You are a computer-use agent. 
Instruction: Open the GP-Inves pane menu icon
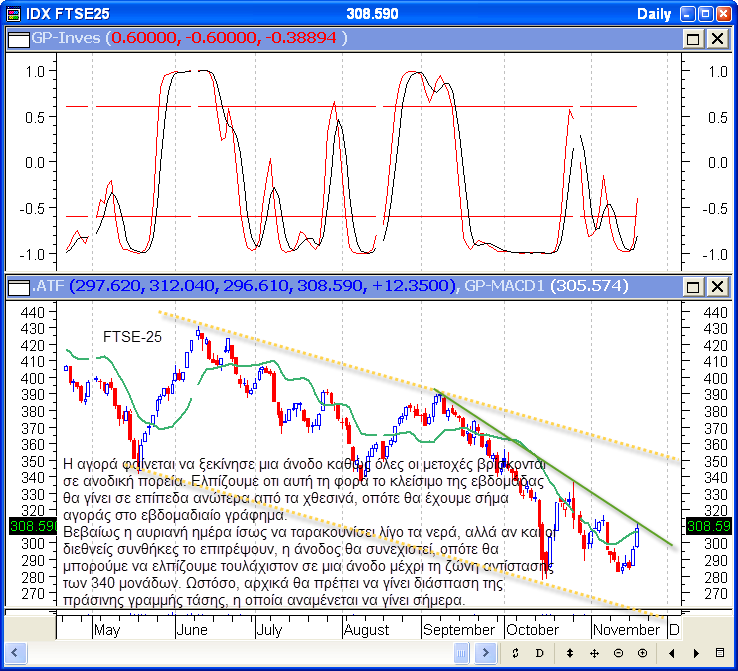[18, 38]
